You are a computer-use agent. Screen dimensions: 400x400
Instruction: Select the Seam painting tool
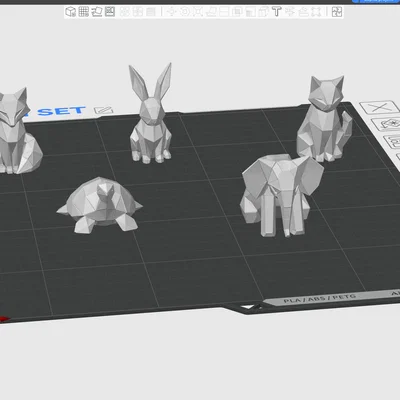tap(263, 12)
